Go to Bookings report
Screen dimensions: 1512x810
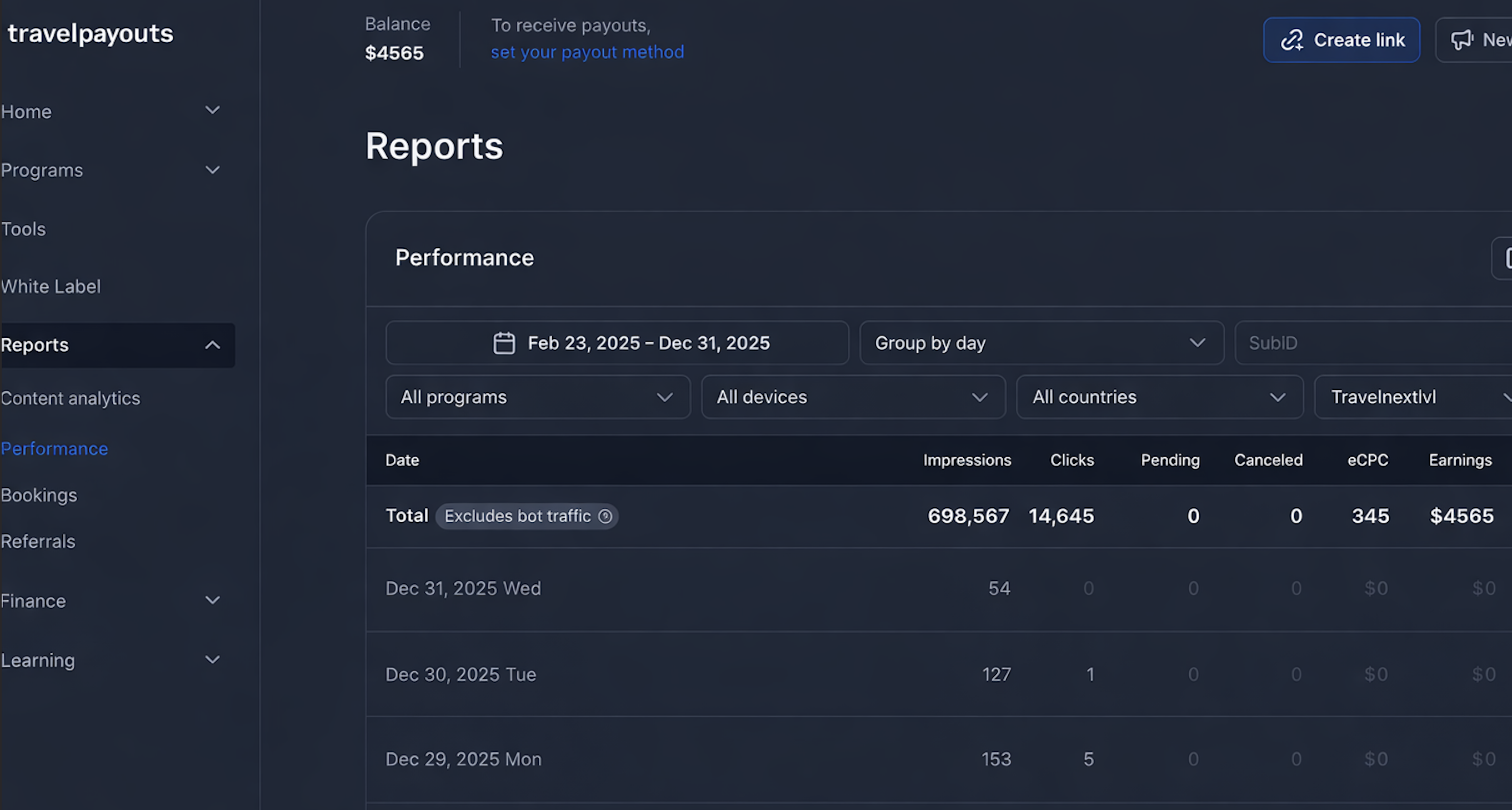pyautogui.click(x=39, y=496)
